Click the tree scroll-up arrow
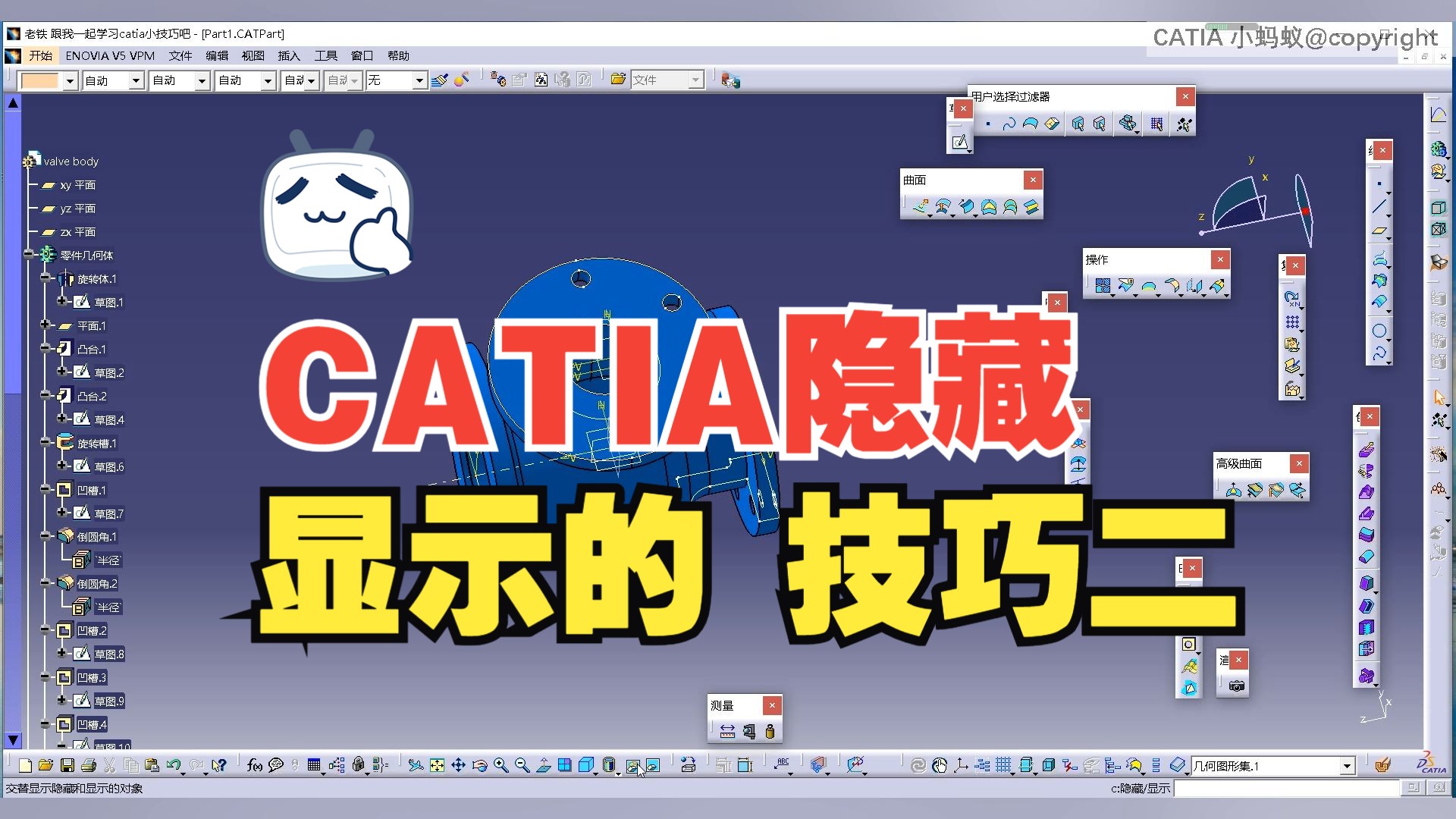1456x819 pixels. 13,103
